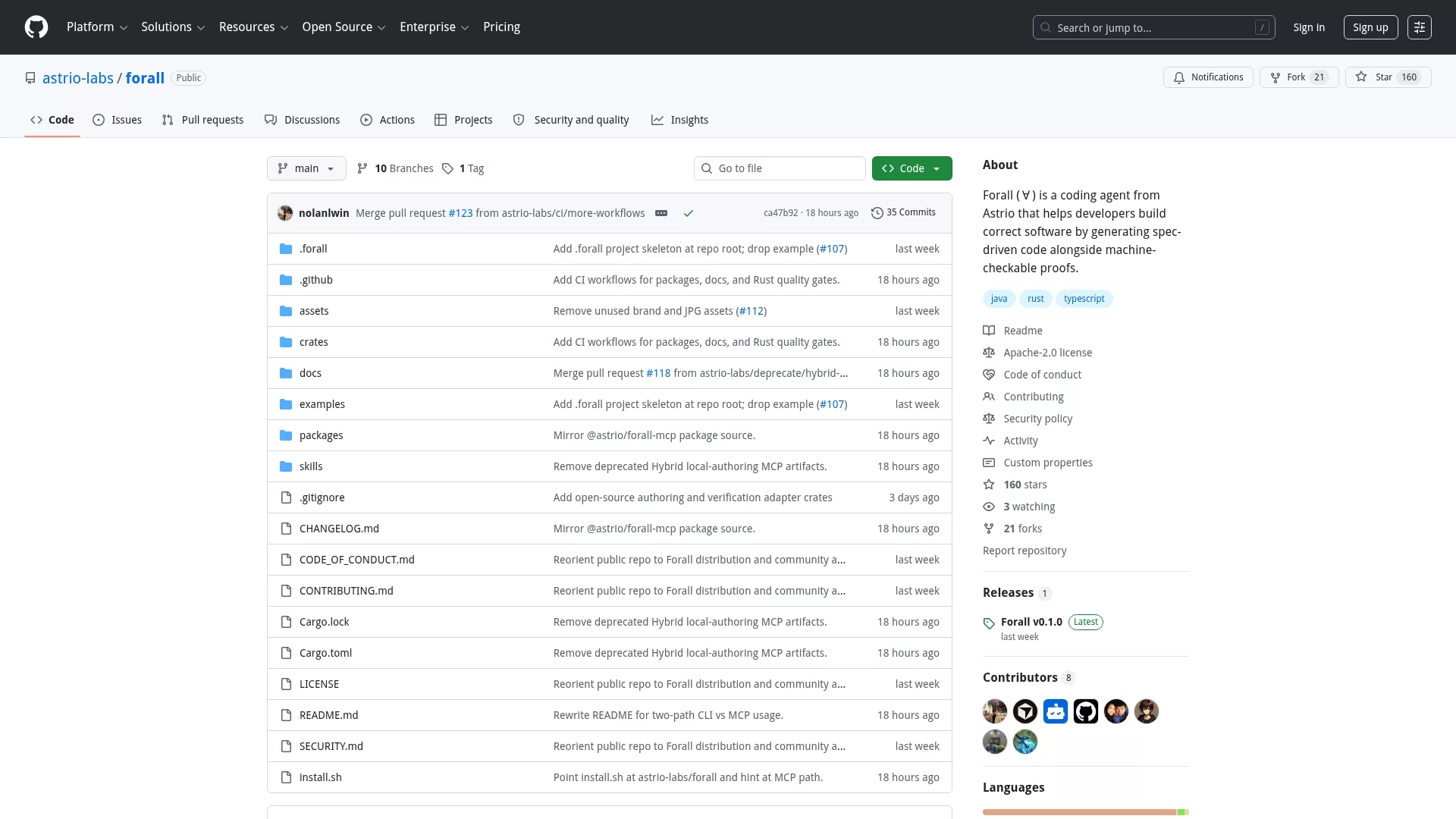Image resolution: width=1456 pixels, height=819 pixels.
Task: Click the first contributor avatar
Action: [995, 711]
